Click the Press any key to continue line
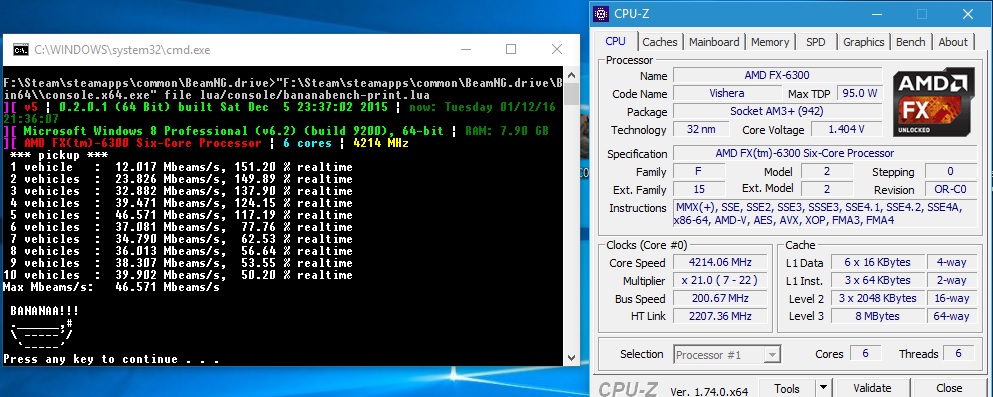 click(x=111, y=359)
